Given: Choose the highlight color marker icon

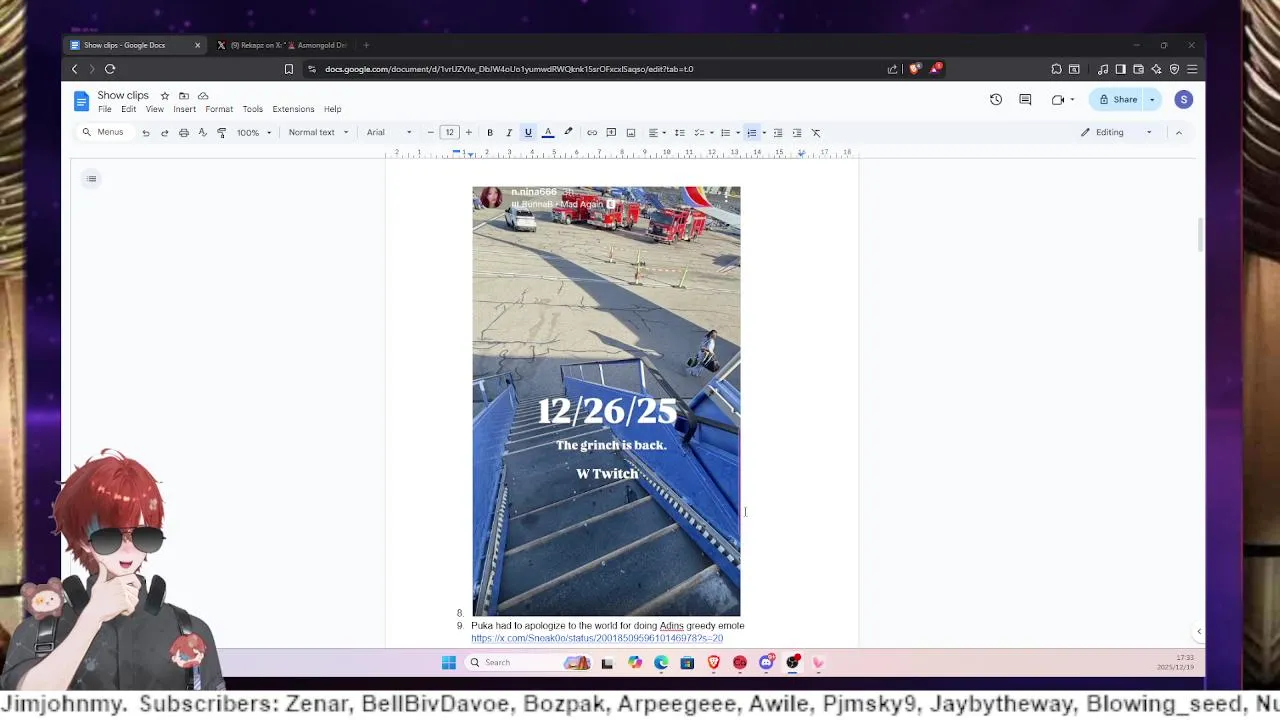Looking at the screenshot, I should click(568, 133).
